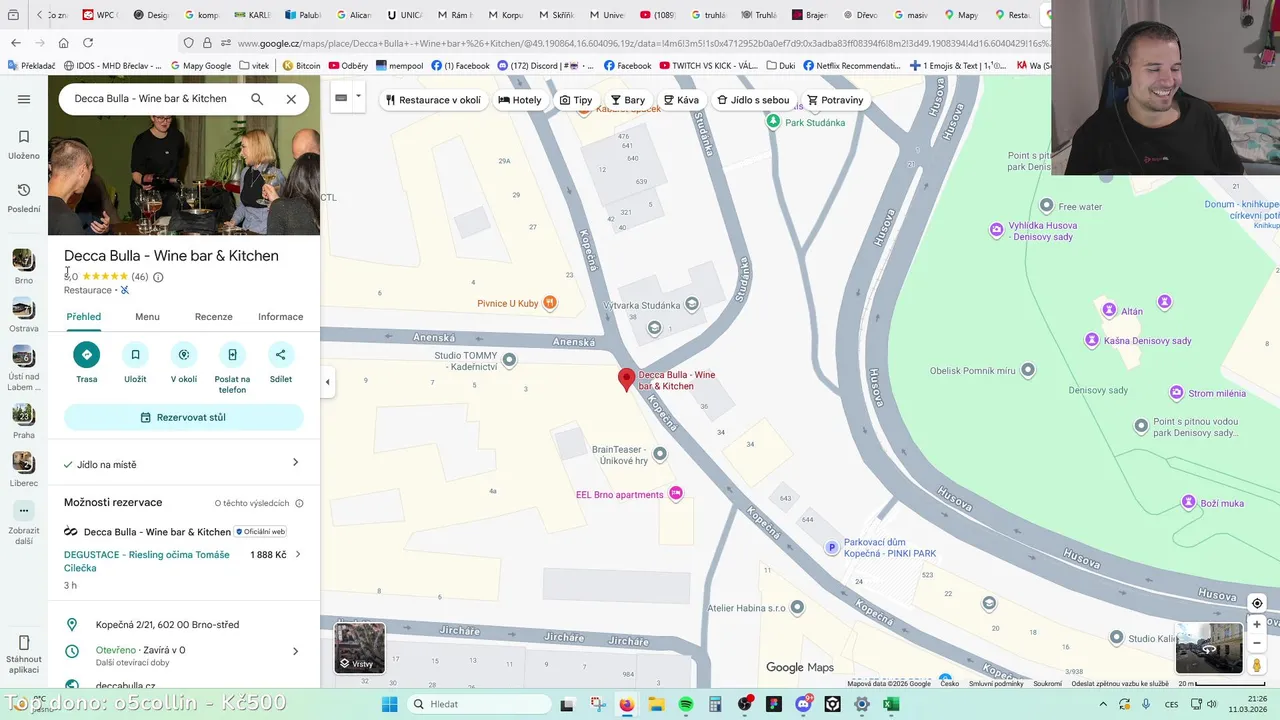Click the Park Studánka green marker
1280x720 pixels.
coord(773,121)
